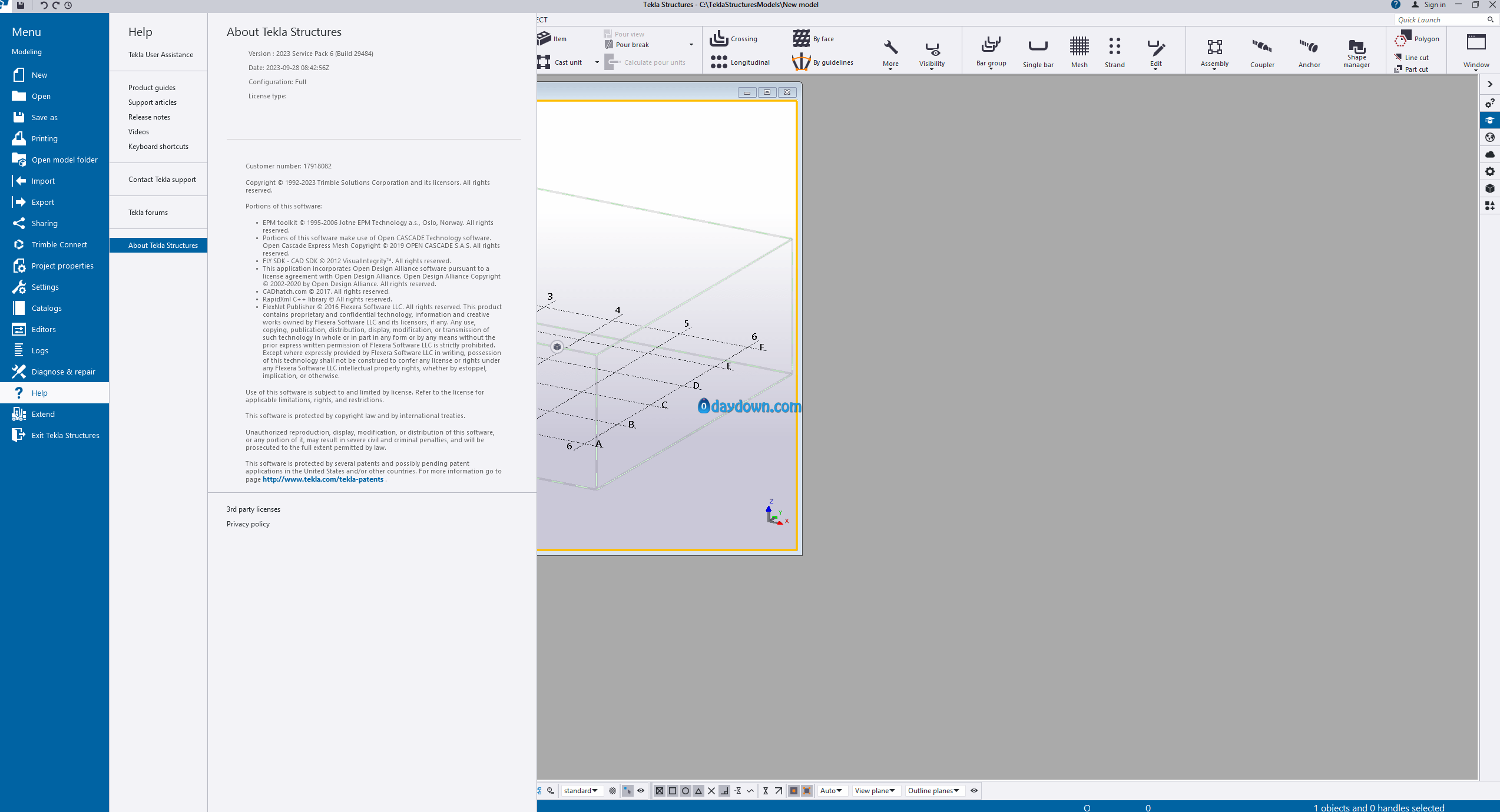This screenshot has height=812, width=1500.
Task: Select the Strand tool
Action: [1114, 52]
